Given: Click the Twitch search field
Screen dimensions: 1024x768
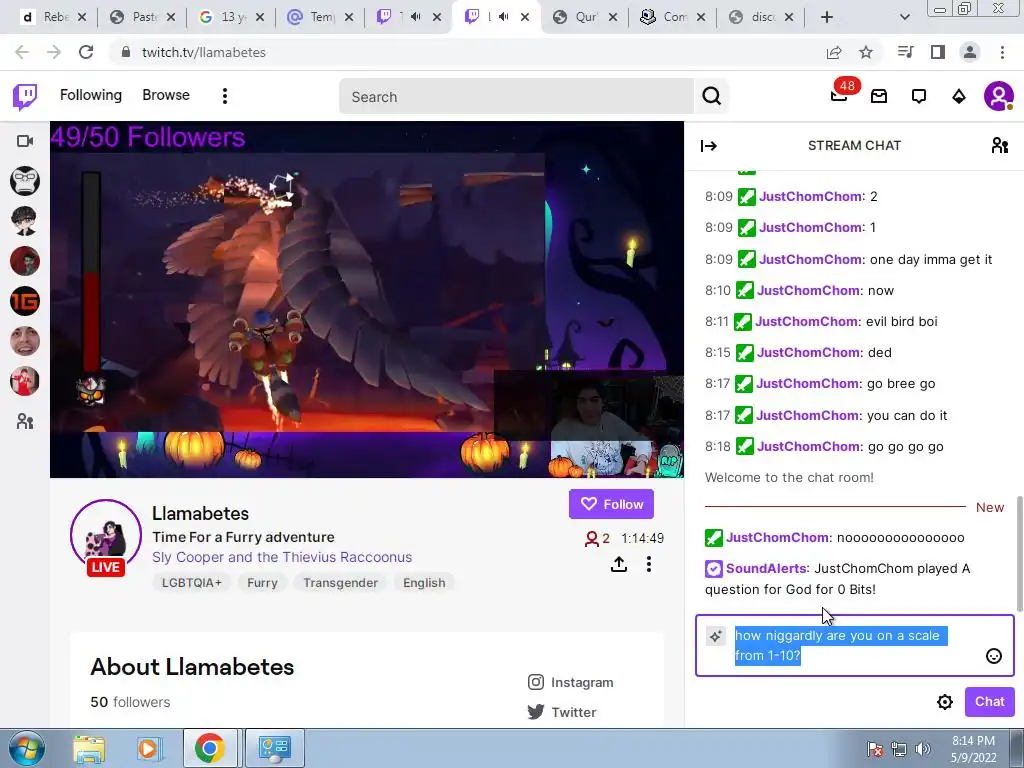Looking at the screenshot, I should [x=516, y=97].
